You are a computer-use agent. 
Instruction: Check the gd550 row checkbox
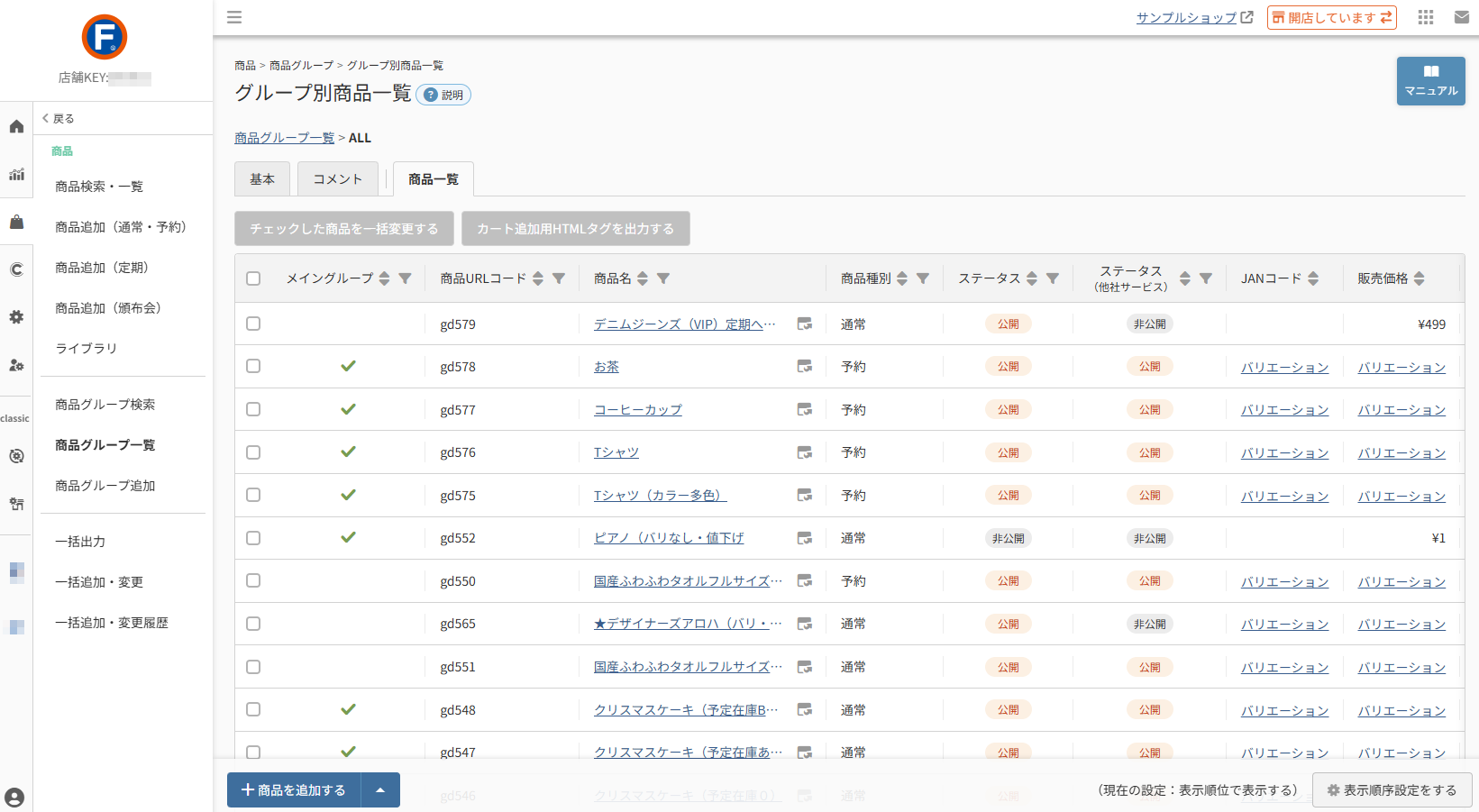253,580
